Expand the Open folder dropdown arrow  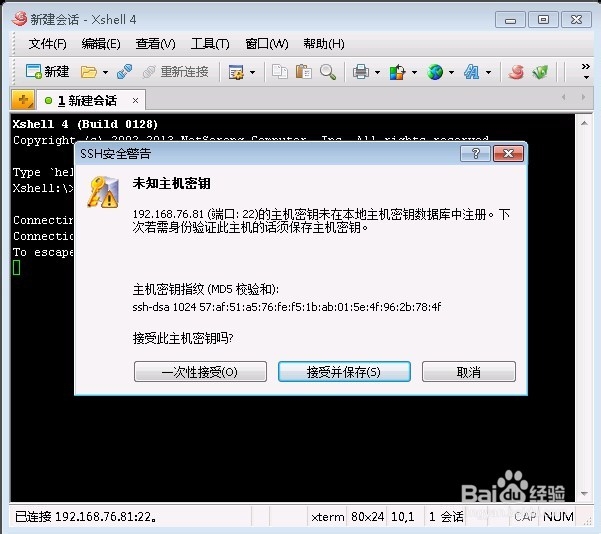(x=105, y=72)
